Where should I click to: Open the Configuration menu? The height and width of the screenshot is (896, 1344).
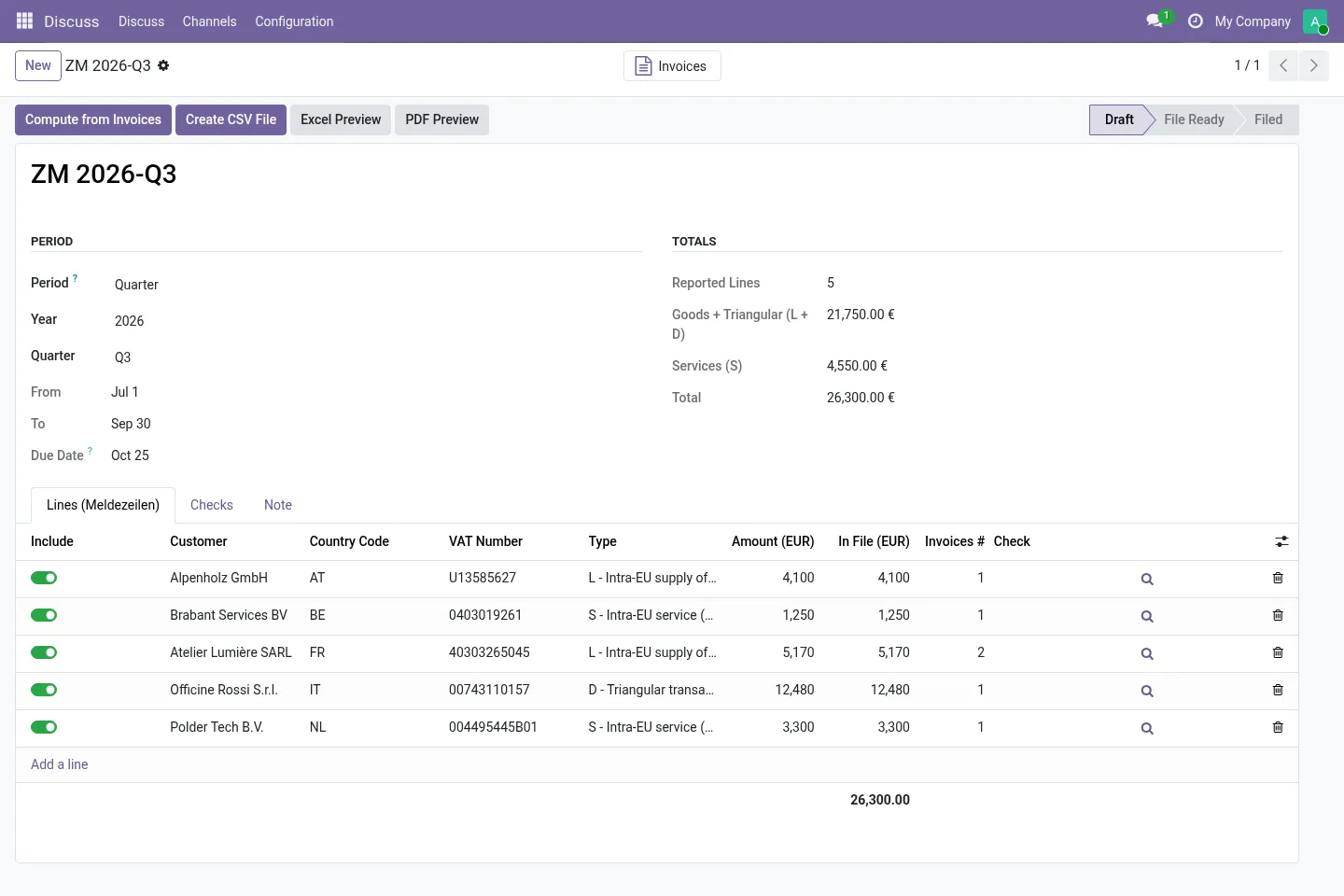(x=294, y=21)
